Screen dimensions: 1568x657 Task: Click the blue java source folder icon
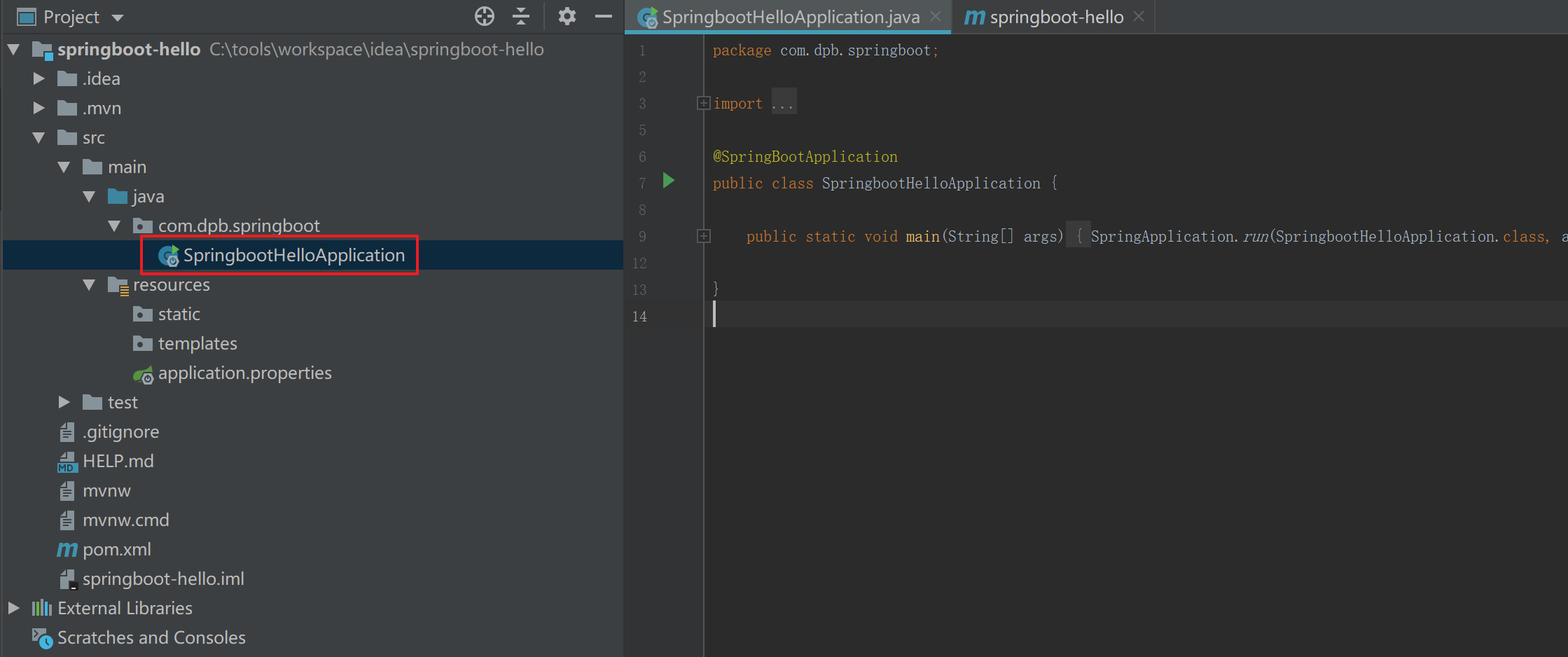pos(118,196)
